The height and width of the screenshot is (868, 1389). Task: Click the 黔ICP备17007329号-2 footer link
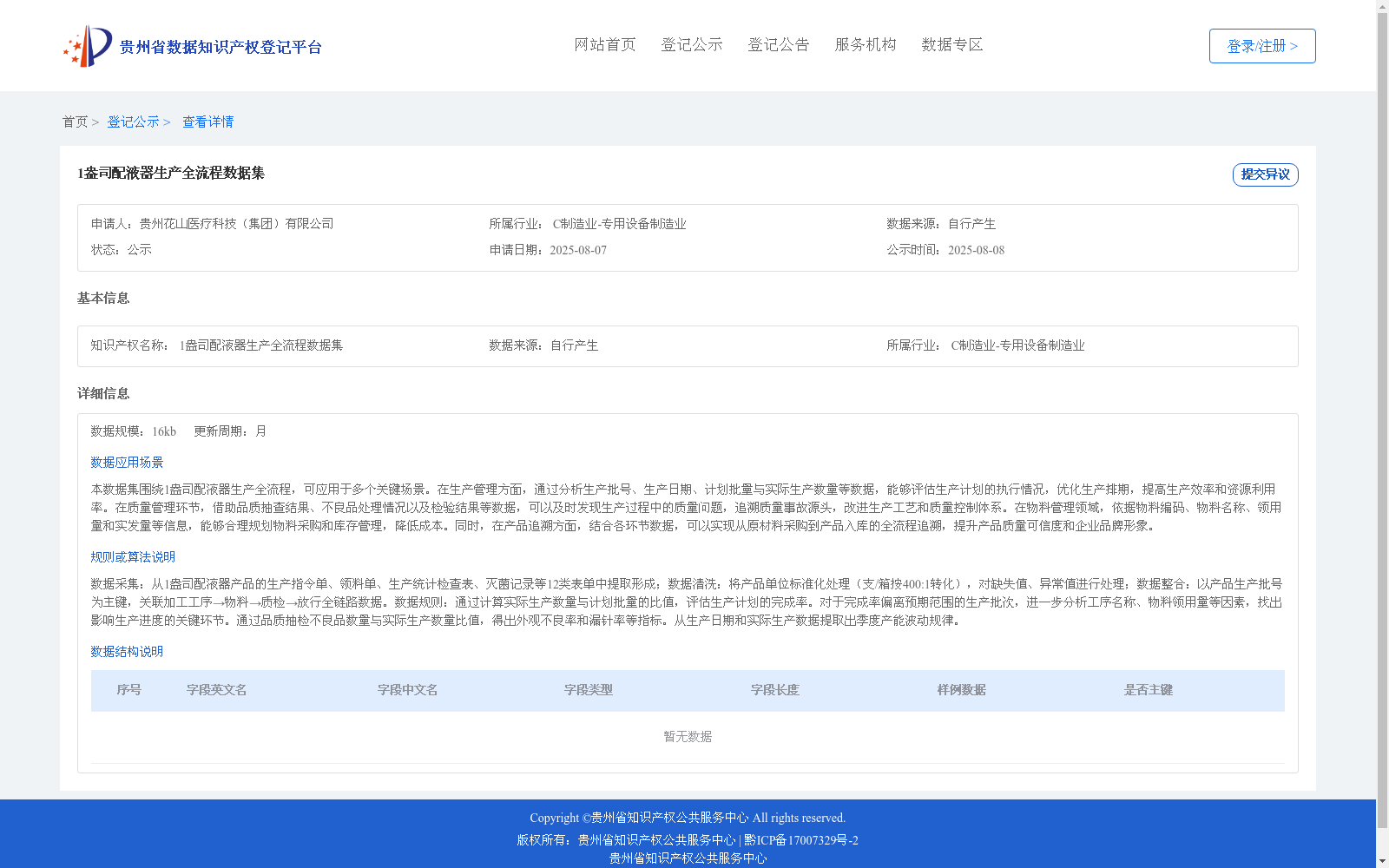click(801, 840)
